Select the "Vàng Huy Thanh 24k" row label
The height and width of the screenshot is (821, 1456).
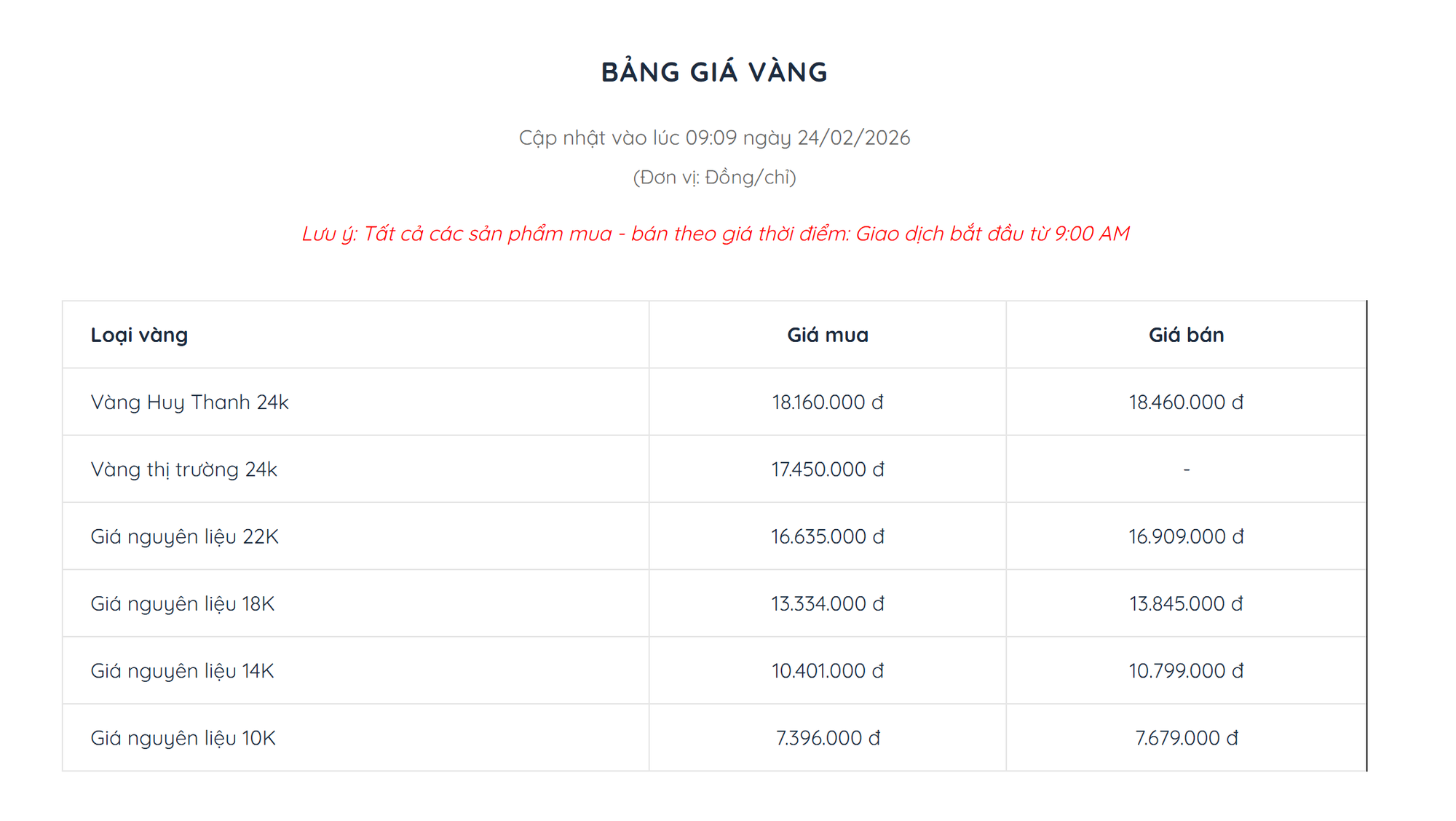tap(189, 402)
